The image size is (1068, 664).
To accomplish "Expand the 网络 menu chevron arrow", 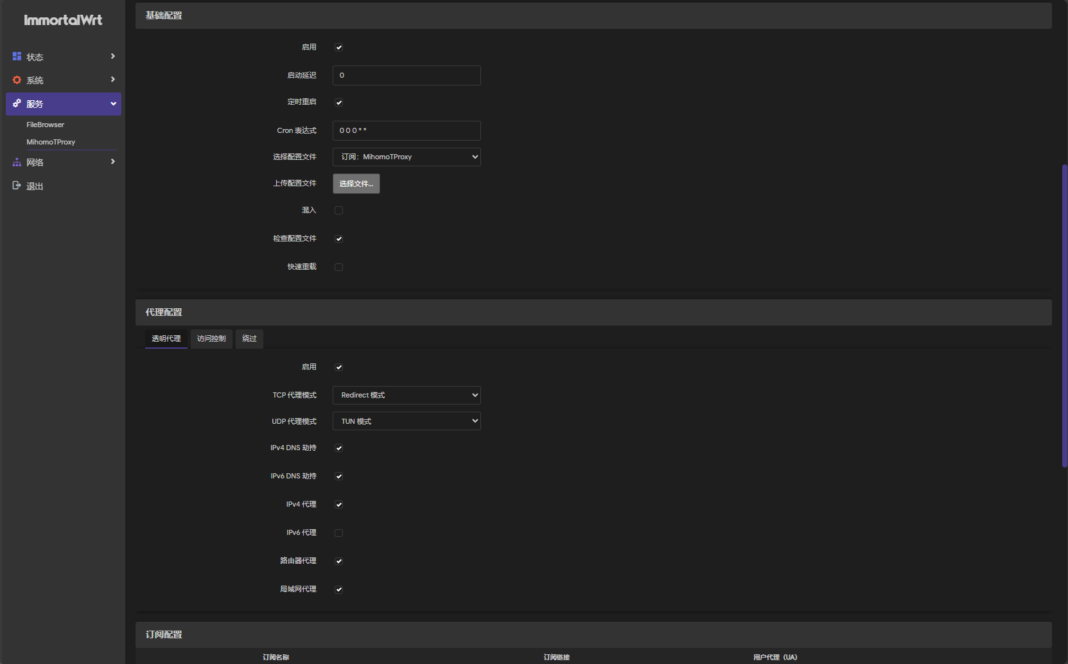I will [113, 162].
